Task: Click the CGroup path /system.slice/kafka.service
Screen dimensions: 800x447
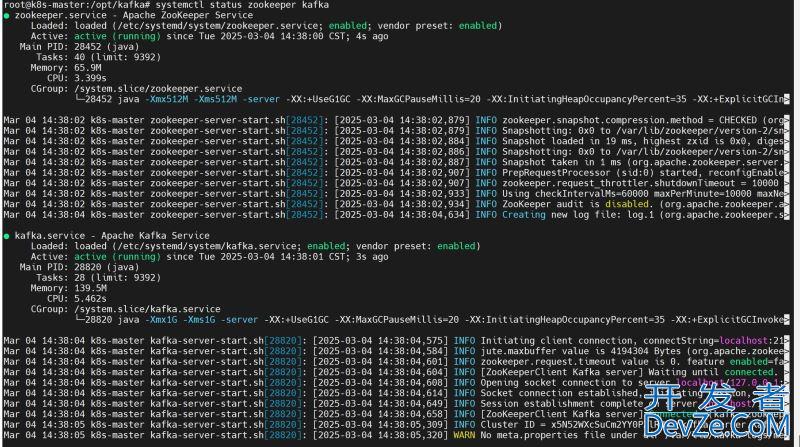Action: [147, 309]
